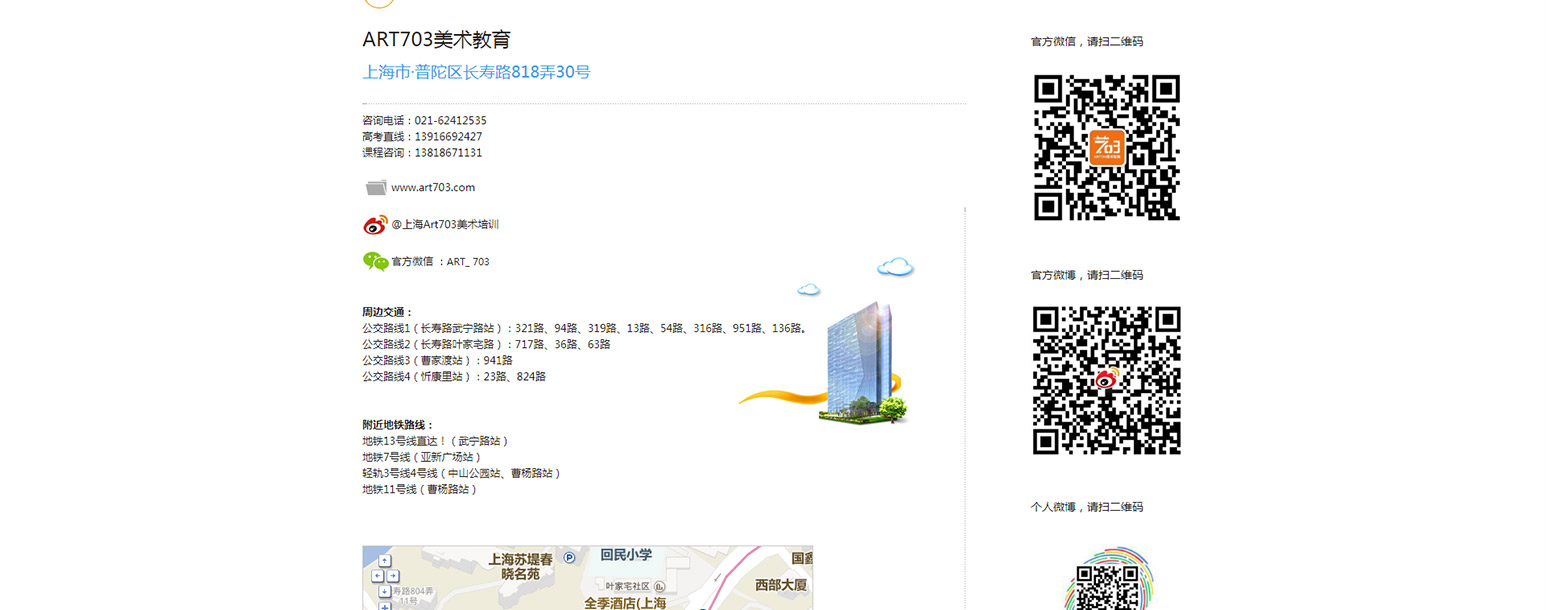This screenshot has height=610, width=1546.
Task: Click the parking P marker on map
Action: click(569, 557)
